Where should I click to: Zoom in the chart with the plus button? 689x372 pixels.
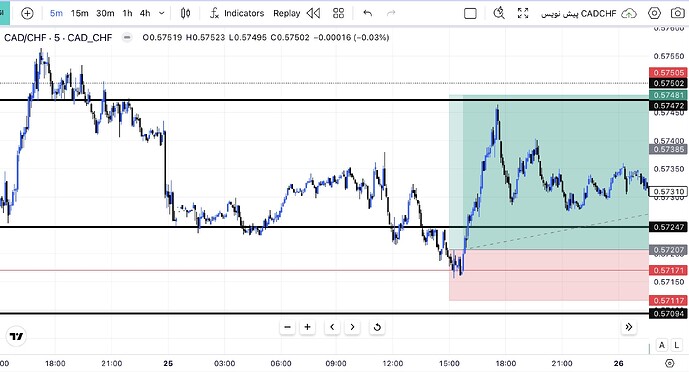(308, 327)
